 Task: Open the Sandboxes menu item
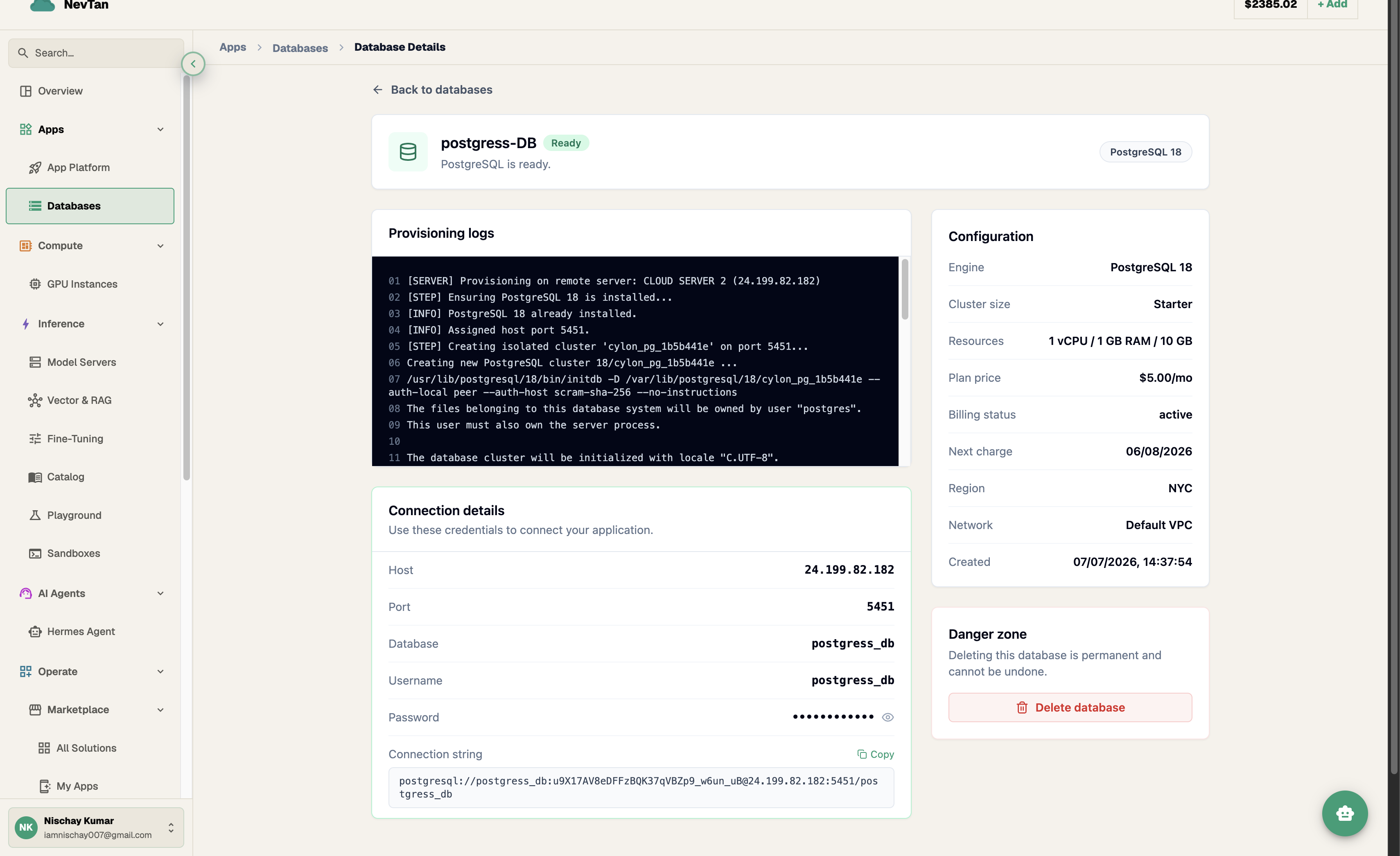click(90, 553)
